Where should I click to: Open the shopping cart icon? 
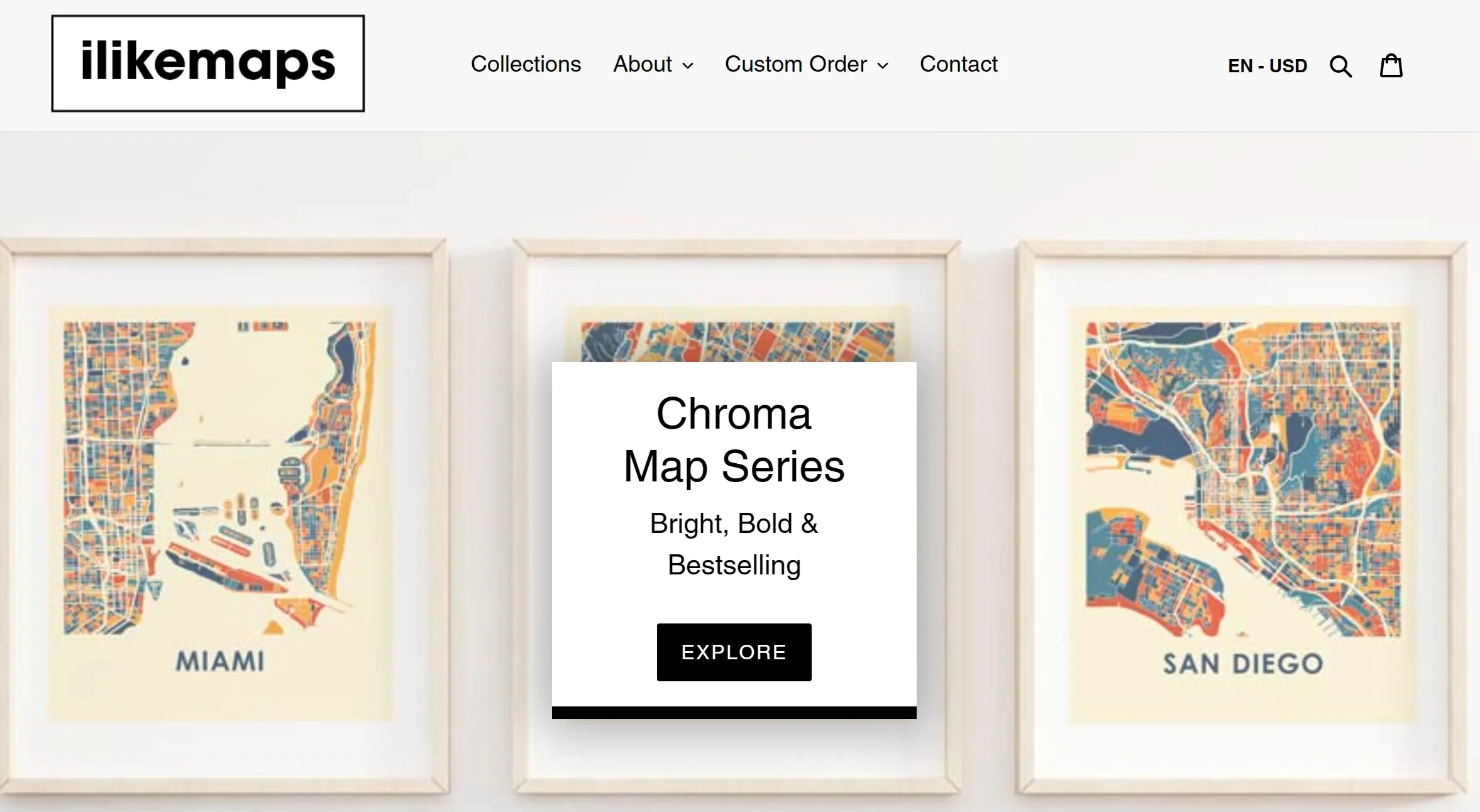coord(1391,65)
